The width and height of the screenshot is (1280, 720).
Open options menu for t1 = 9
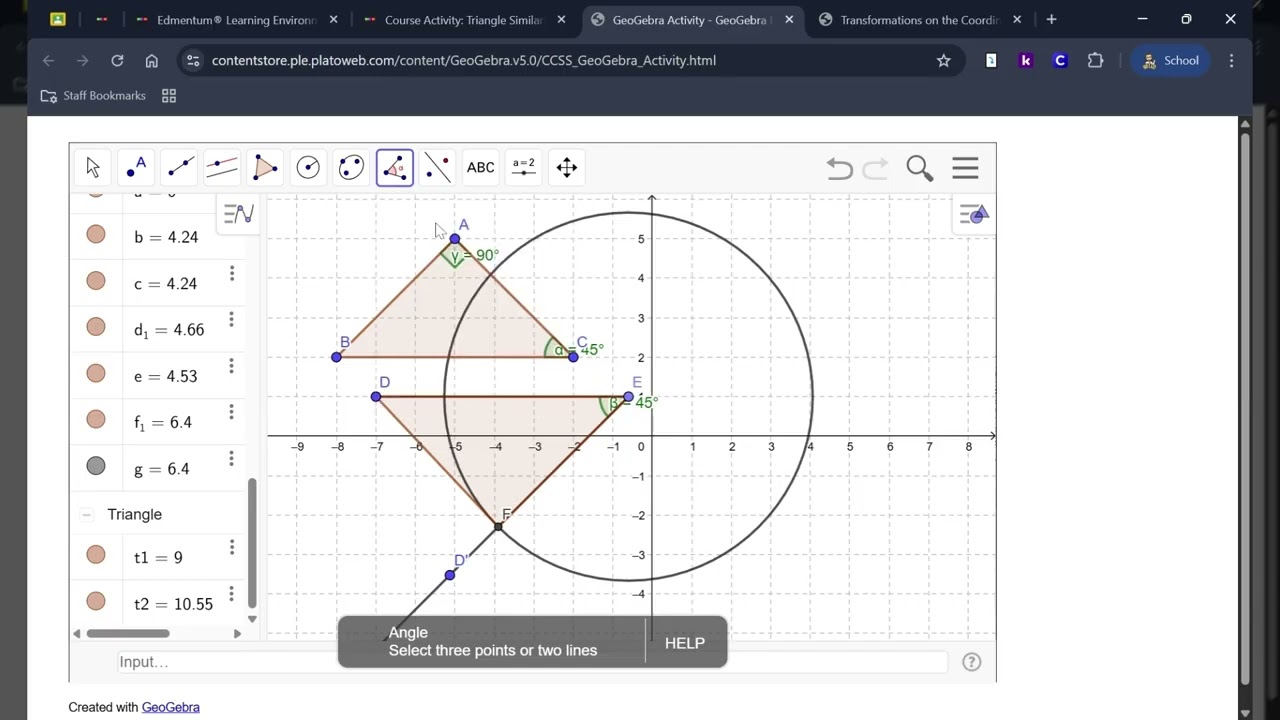[x=231, y=547]
